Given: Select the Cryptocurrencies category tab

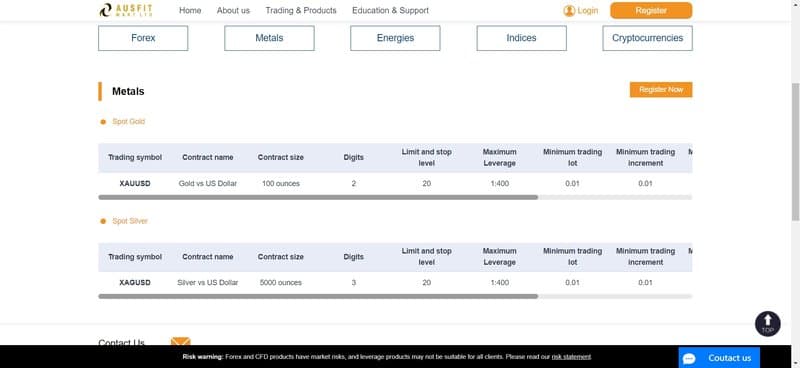Looking at the screenshot, I should 647,38.
